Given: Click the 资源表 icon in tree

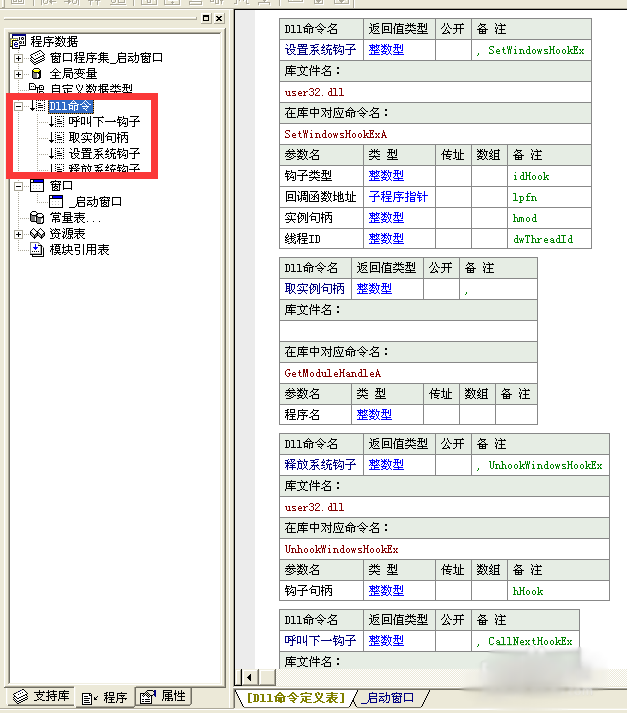Looking at the screenshot, I should pos(37,233).
